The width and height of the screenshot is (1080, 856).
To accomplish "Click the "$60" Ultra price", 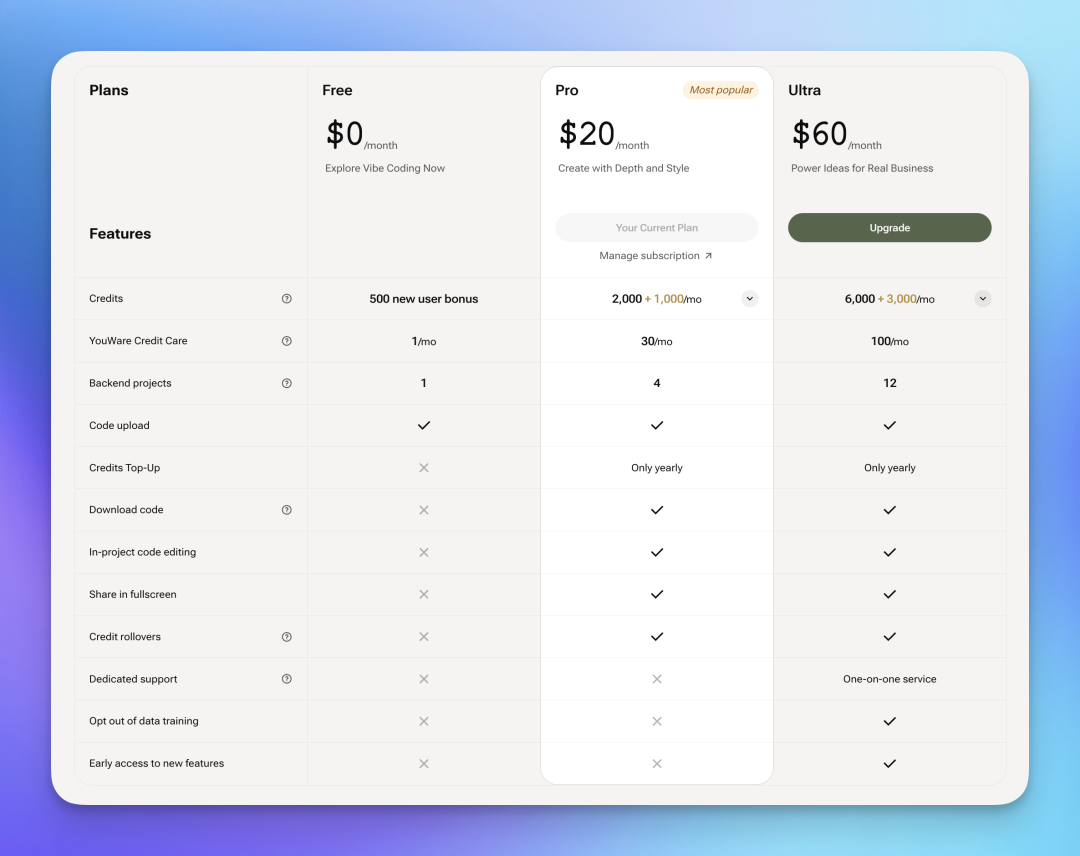I will click(820, 134).
